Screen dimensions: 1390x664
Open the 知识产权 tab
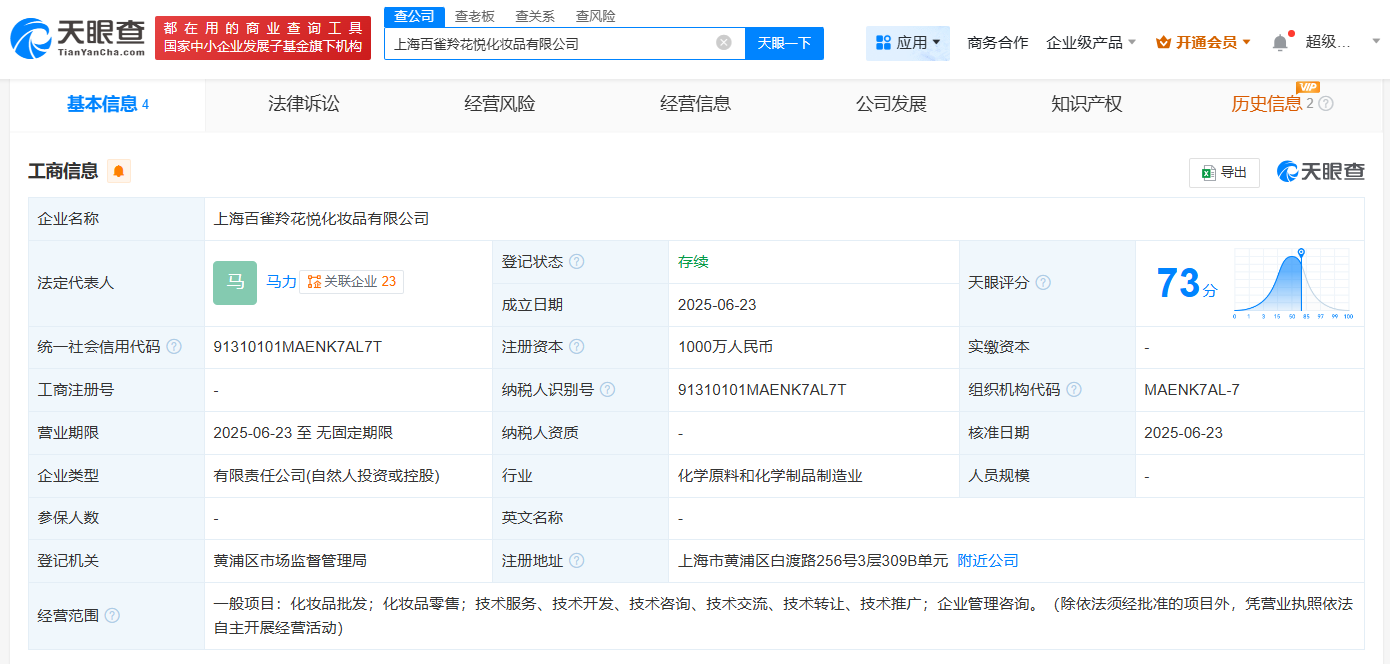(x=1086, y=104)
